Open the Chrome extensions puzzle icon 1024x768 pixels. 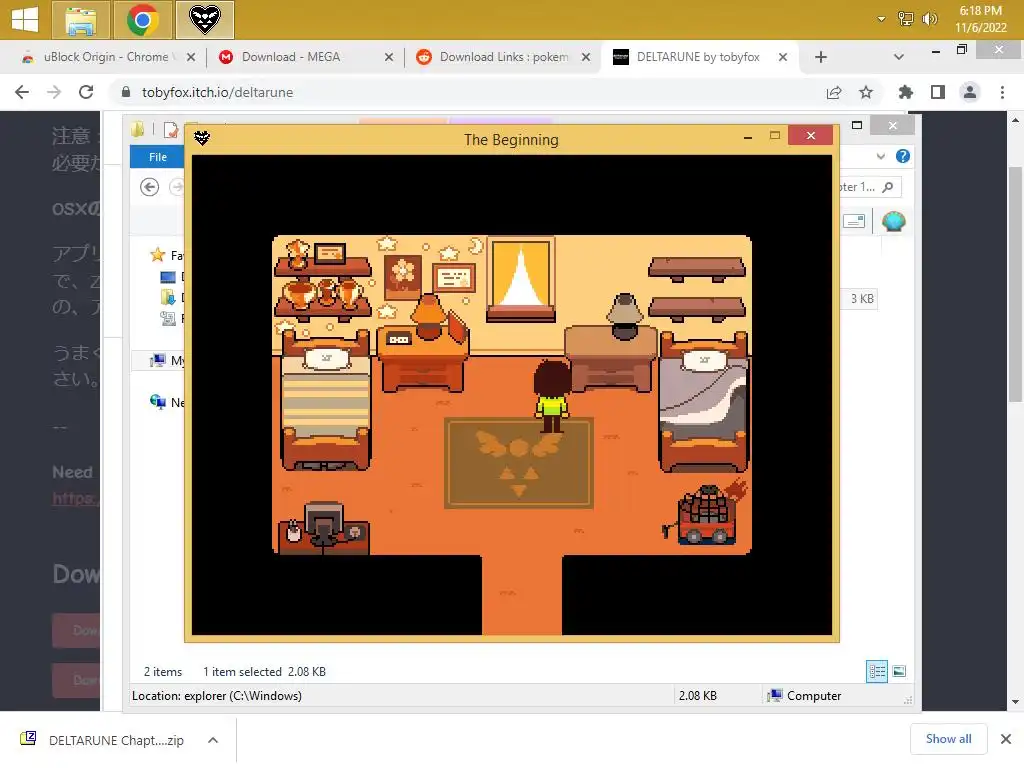905,92
